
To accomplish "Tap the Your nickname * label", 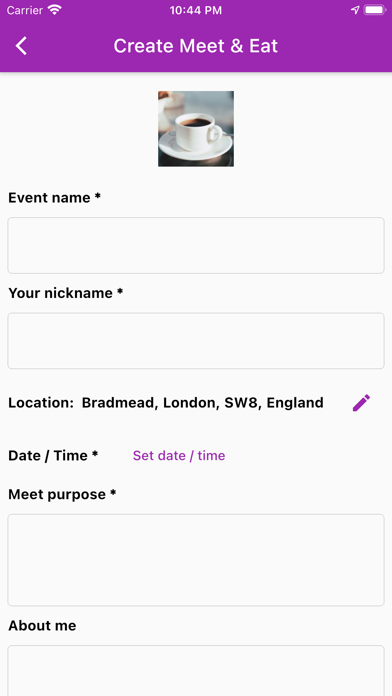I will click(x=65, y=293).
